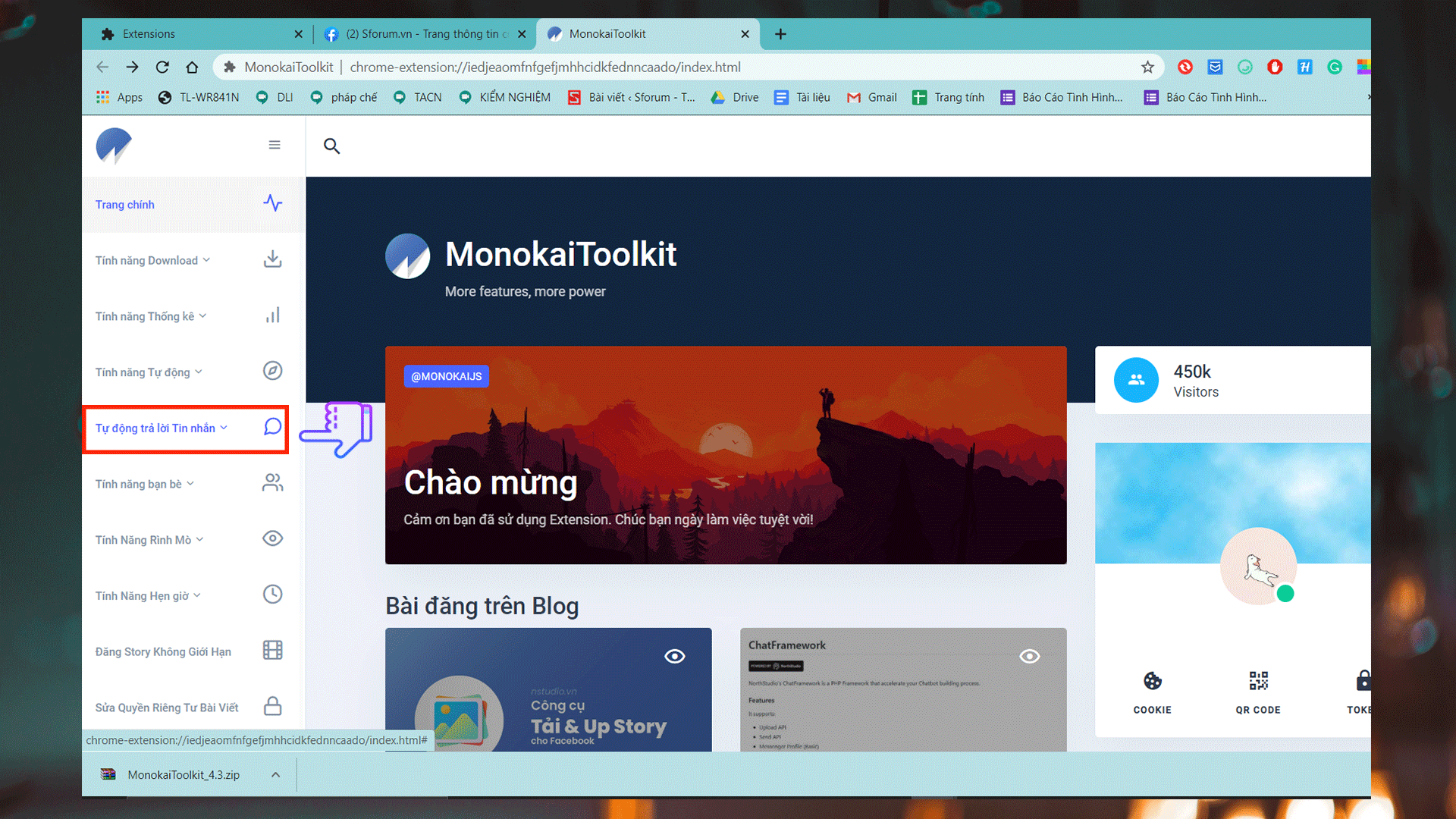Click the chat bubble icon
This screenshot has width=1456, height=819.
click(x=273, y=427)
